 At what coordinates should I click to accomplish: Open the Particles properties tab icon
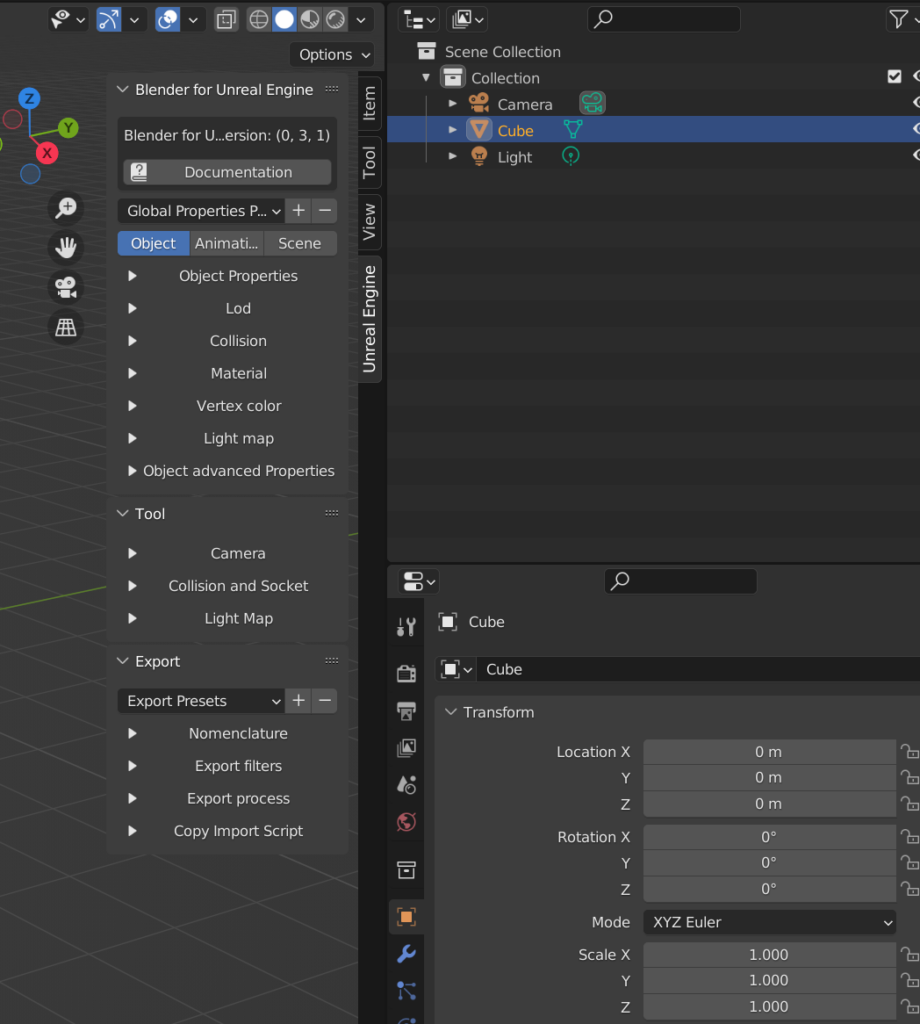click(406, 991)
